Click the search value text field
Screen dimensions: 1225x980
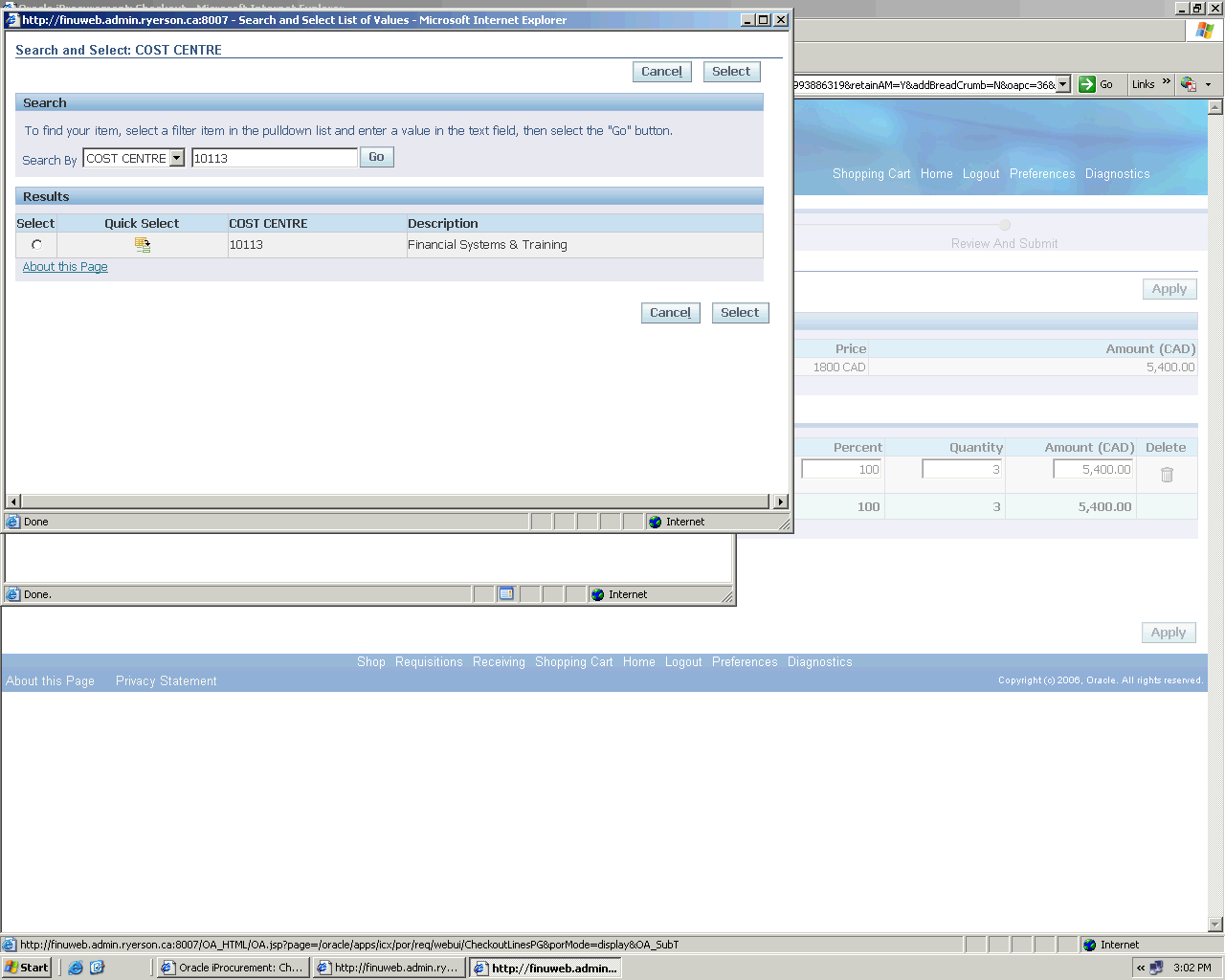pos(274,159)
